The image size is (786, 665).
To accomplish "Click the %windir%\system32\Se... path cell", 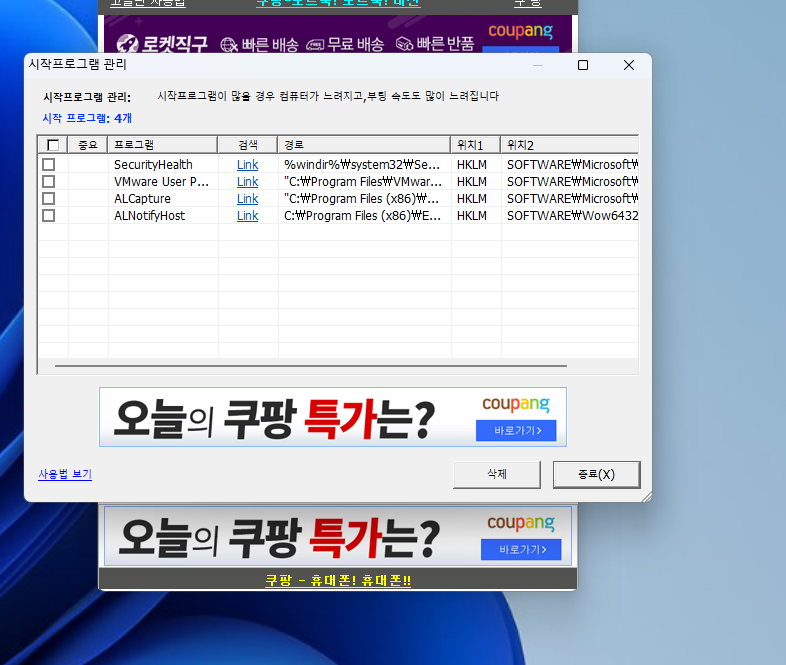I will 362,164.
